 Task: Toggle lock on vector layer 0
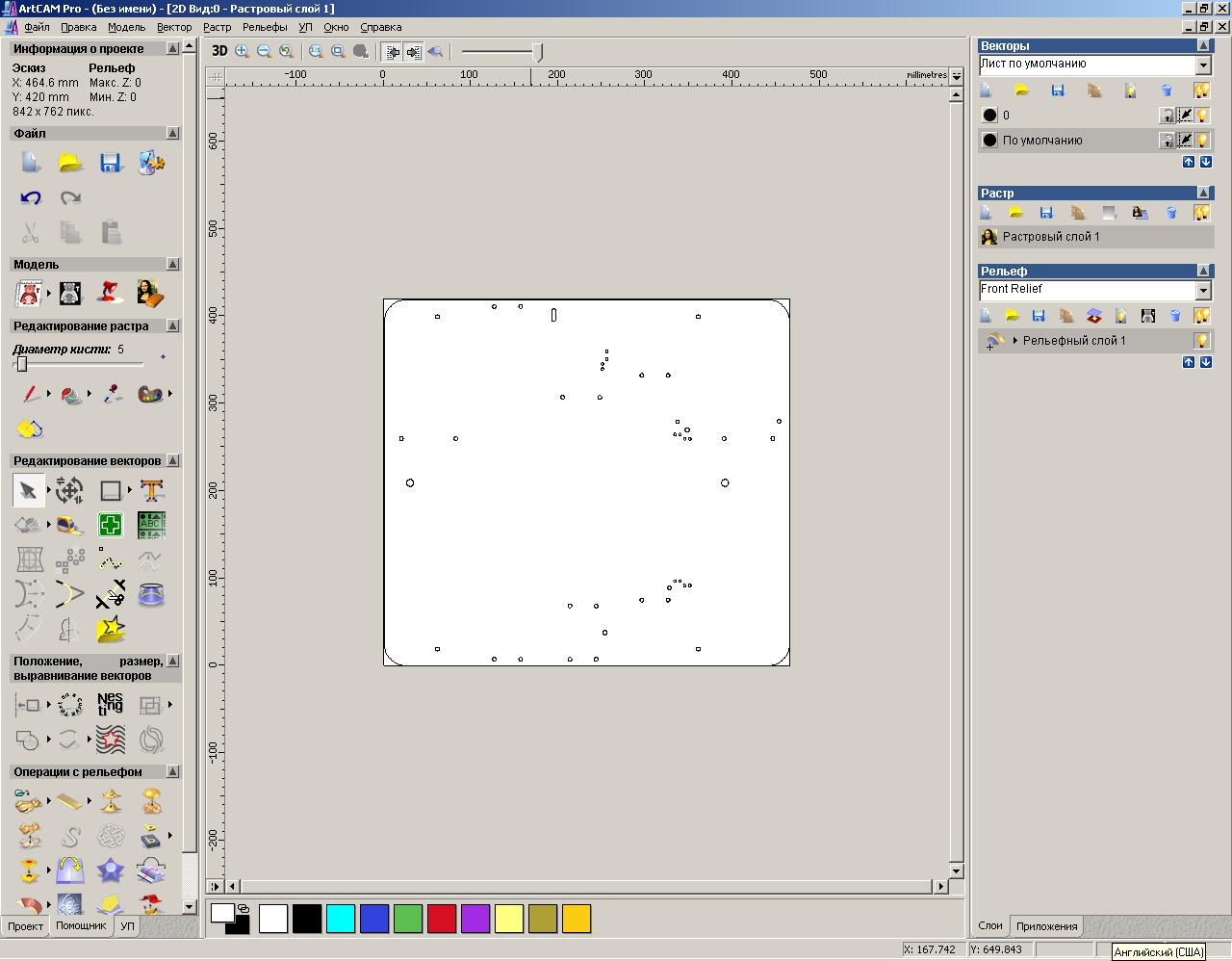pyautogui.click(x=1167, y=116)
